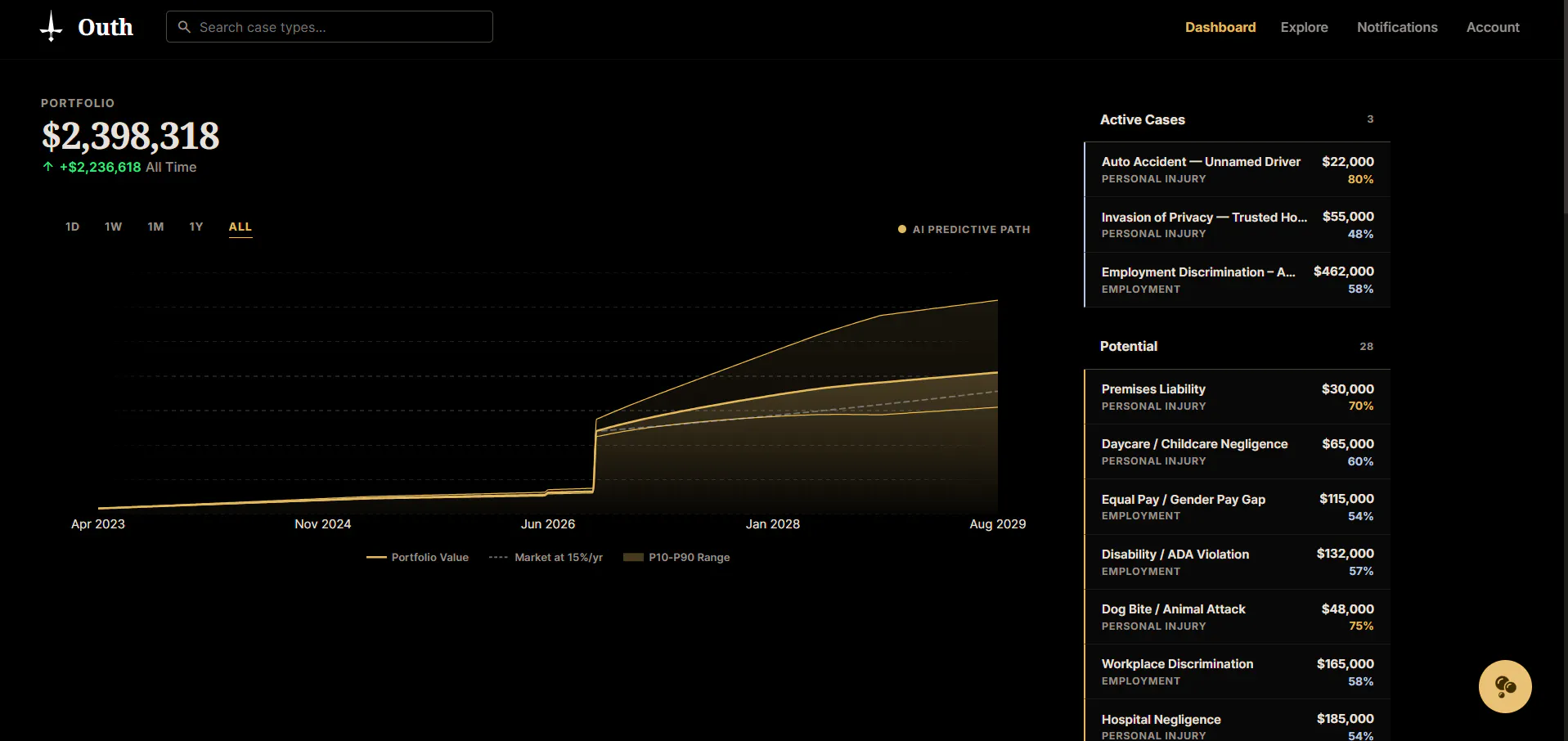Open the Invasion of Privacy case

click(1237, 225)
